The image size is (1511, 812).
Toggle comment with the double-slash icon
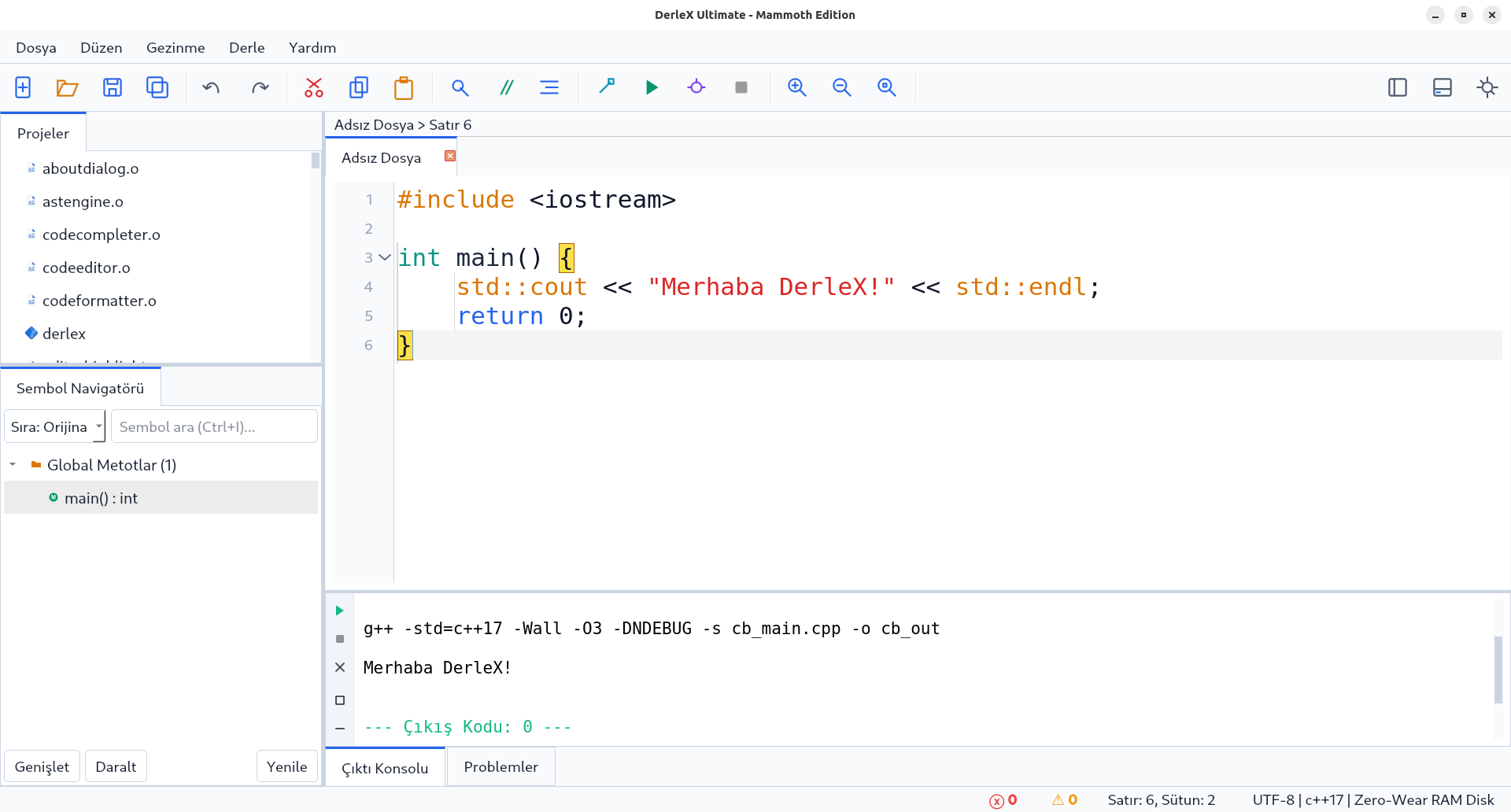point(506,87)
